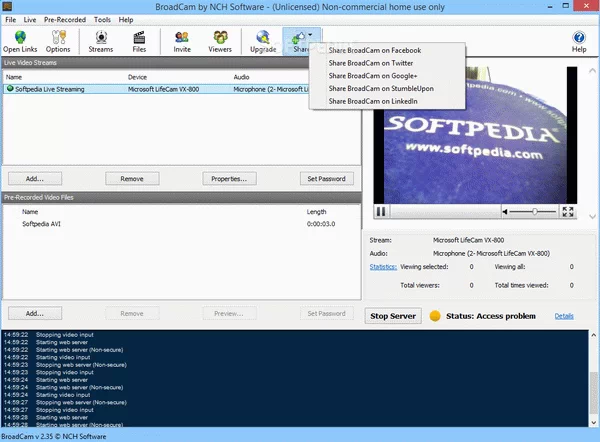The height and width of the screenshot is (442, 600).
Task: Click the BroadCam title bar app icon
Action: tap(7, 6)
